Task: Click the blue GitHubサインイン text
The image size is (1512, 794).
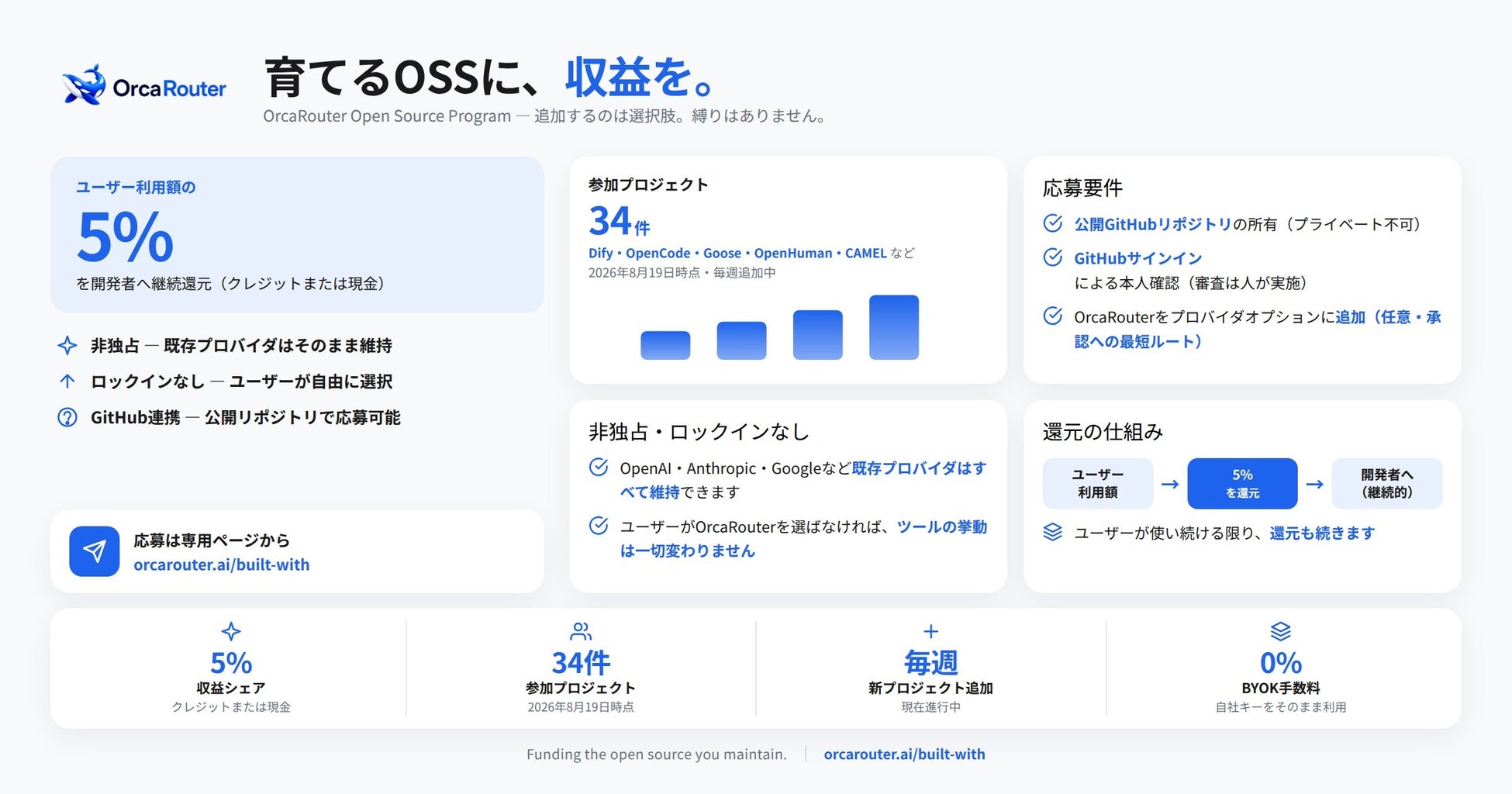Action: (x=1137, y=258)
